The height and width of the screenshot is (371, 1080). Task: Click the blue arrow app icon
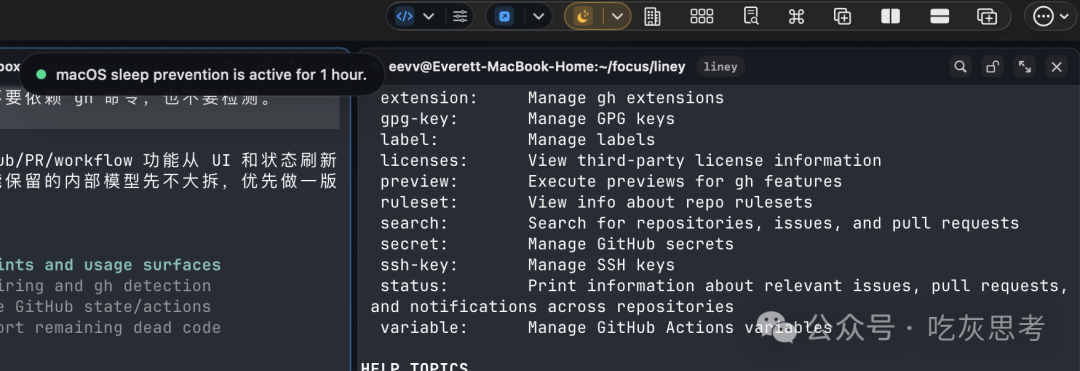pos(505,17)
